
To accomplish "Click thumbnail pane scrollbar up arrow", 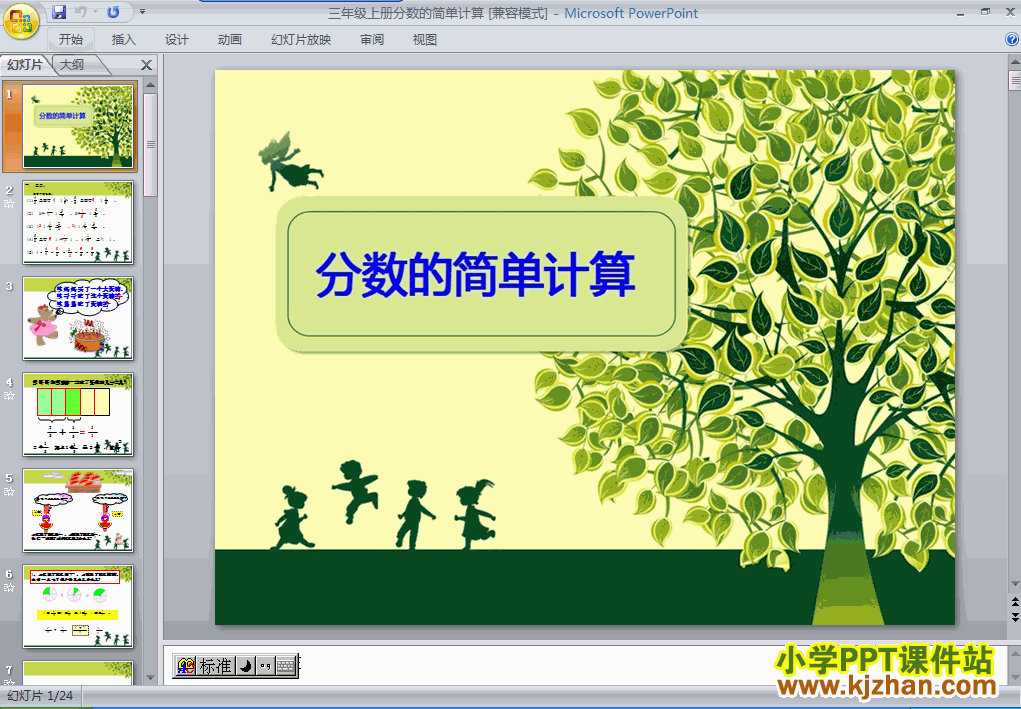I will coord(150,85).
